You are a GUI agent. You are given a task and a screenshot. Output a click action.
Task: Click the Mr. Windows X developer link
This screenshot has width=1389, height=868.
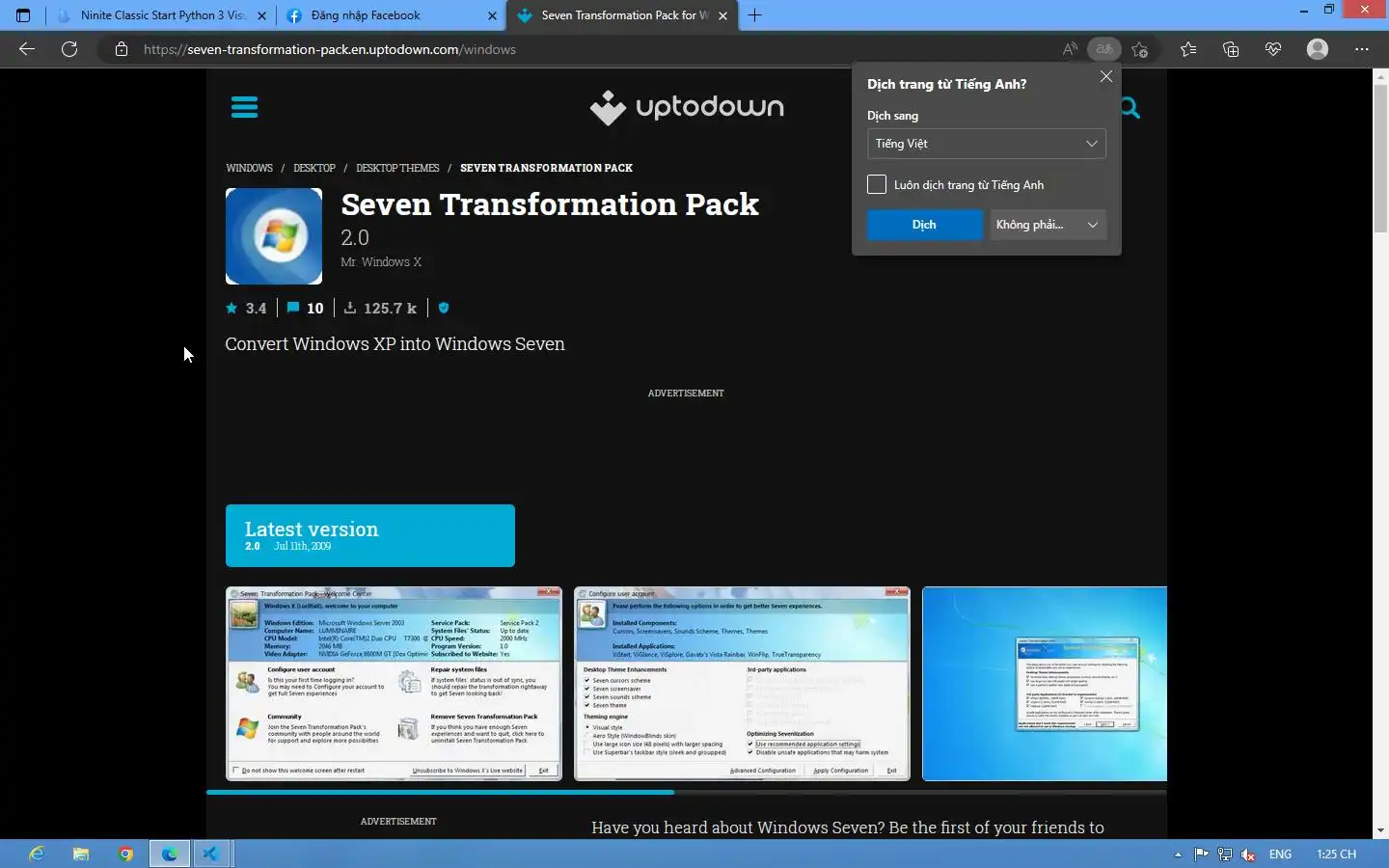pos(381,262)
